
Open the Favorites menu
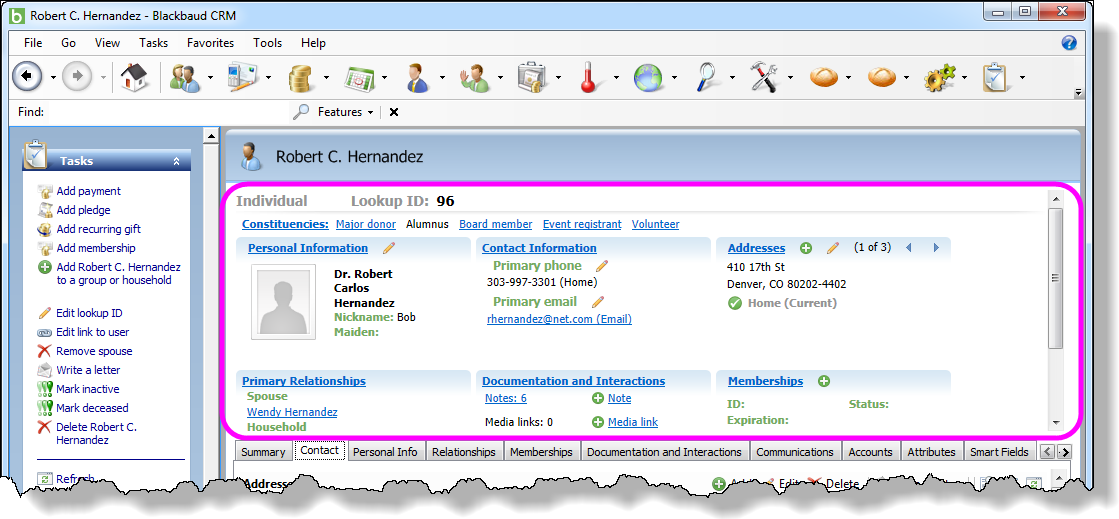pyautogui.click(x=211, y=43)
